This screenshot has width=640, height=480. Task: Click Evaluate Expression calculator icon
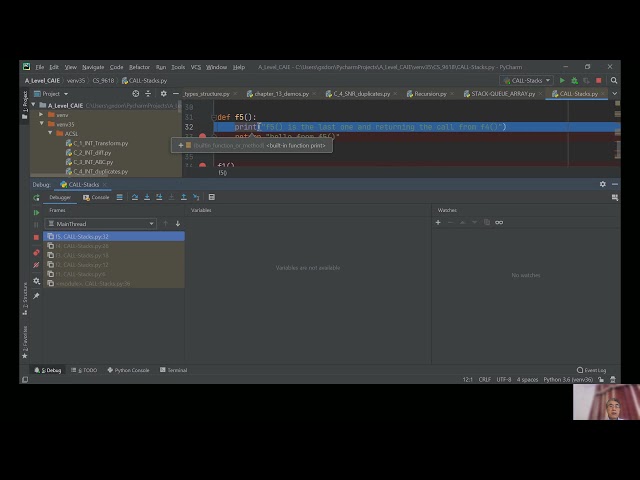click(211, 197)
